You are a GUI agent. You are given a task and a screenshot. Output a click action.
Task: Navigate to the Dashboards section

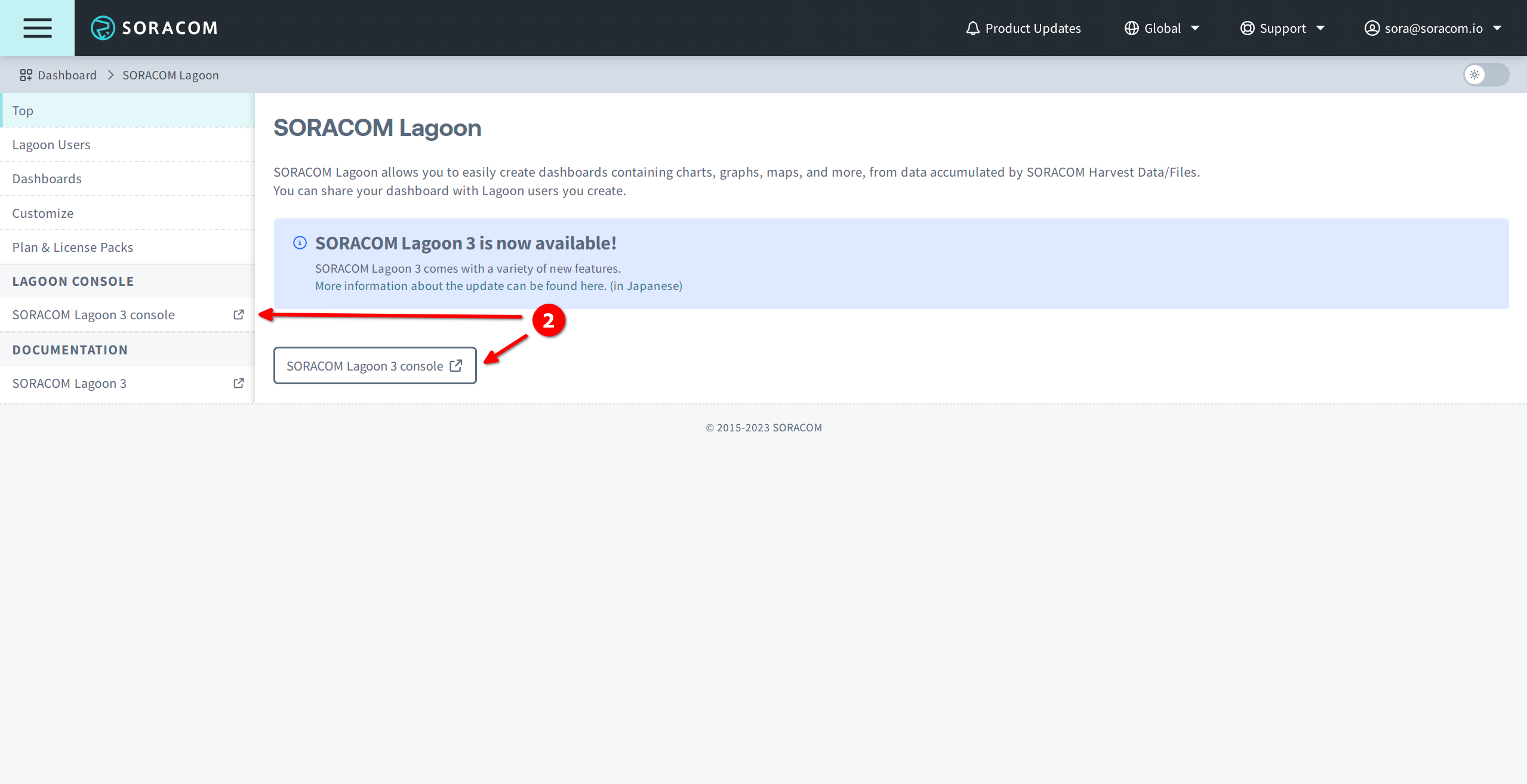point(47,178)
